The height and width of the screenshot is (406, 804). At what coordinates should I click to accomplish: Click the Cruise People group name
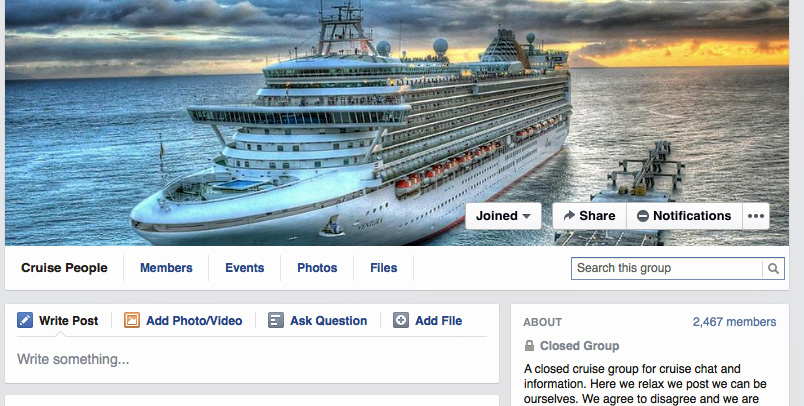[x=64, y=268]
